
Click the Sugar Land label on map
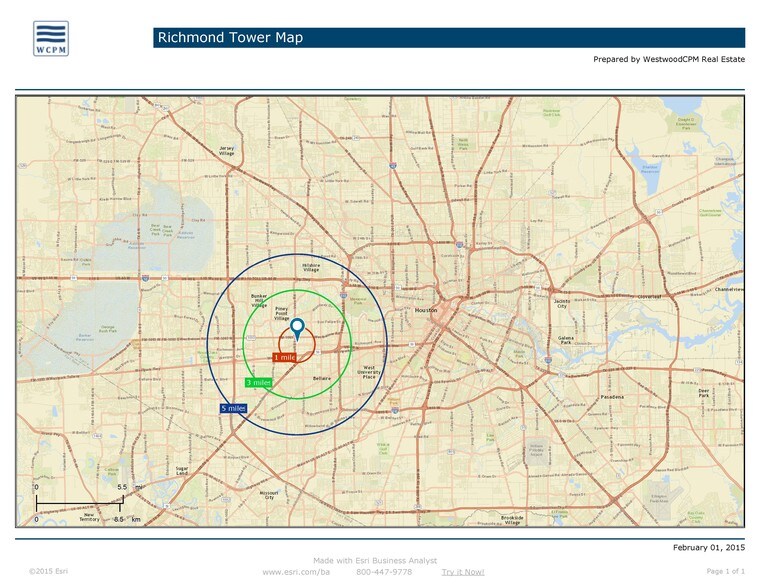[x=182, y=470]
